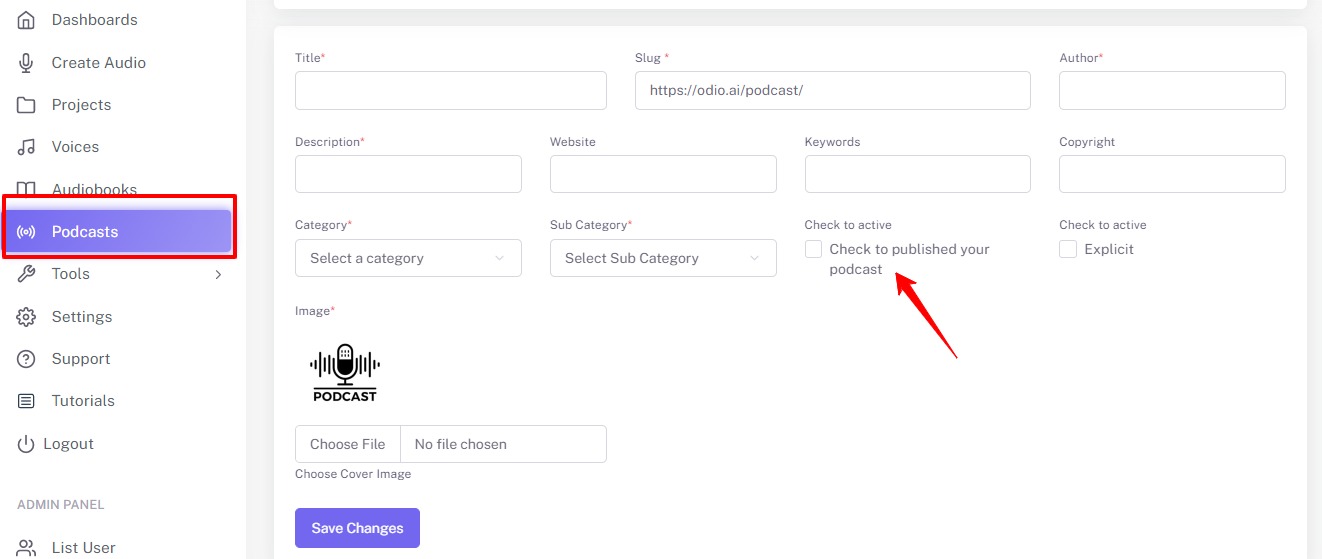Click the Create Audio microphone icon
Viewport: 1322px width, 559px height.
coord(27,62)
